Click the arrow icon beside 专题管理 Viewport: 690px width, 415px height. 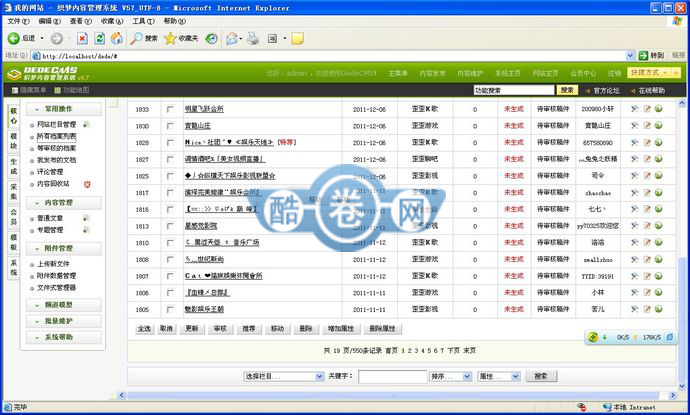pyautogui.click(x=86, y=230)
